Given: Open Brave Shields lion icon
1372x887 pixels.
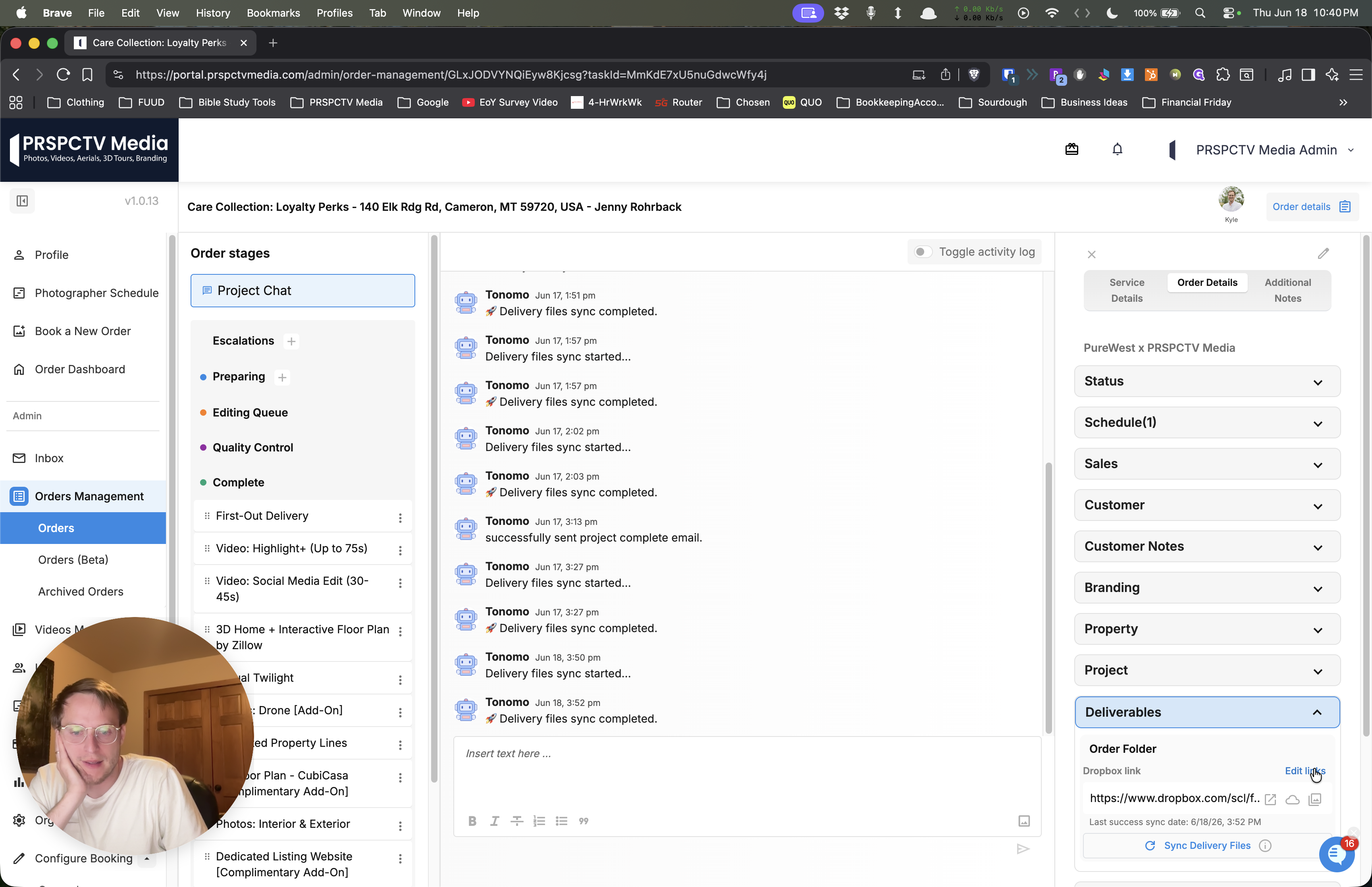Looking at the screenshot, I should click(974, 74).
